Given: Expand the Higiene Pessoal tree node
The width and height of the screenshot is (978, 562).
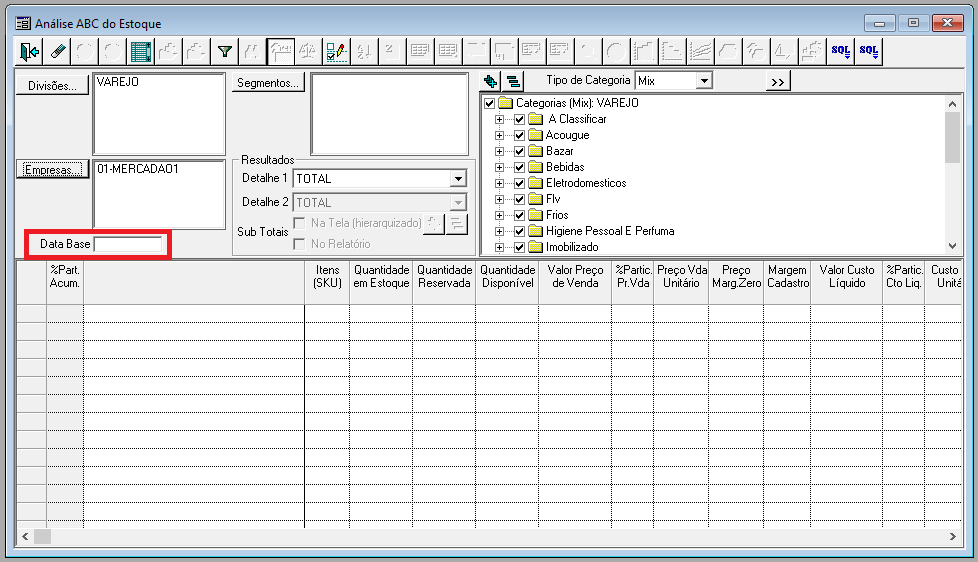Looking at the screenshot, I should pyautogui.click(x=499, y=231).
